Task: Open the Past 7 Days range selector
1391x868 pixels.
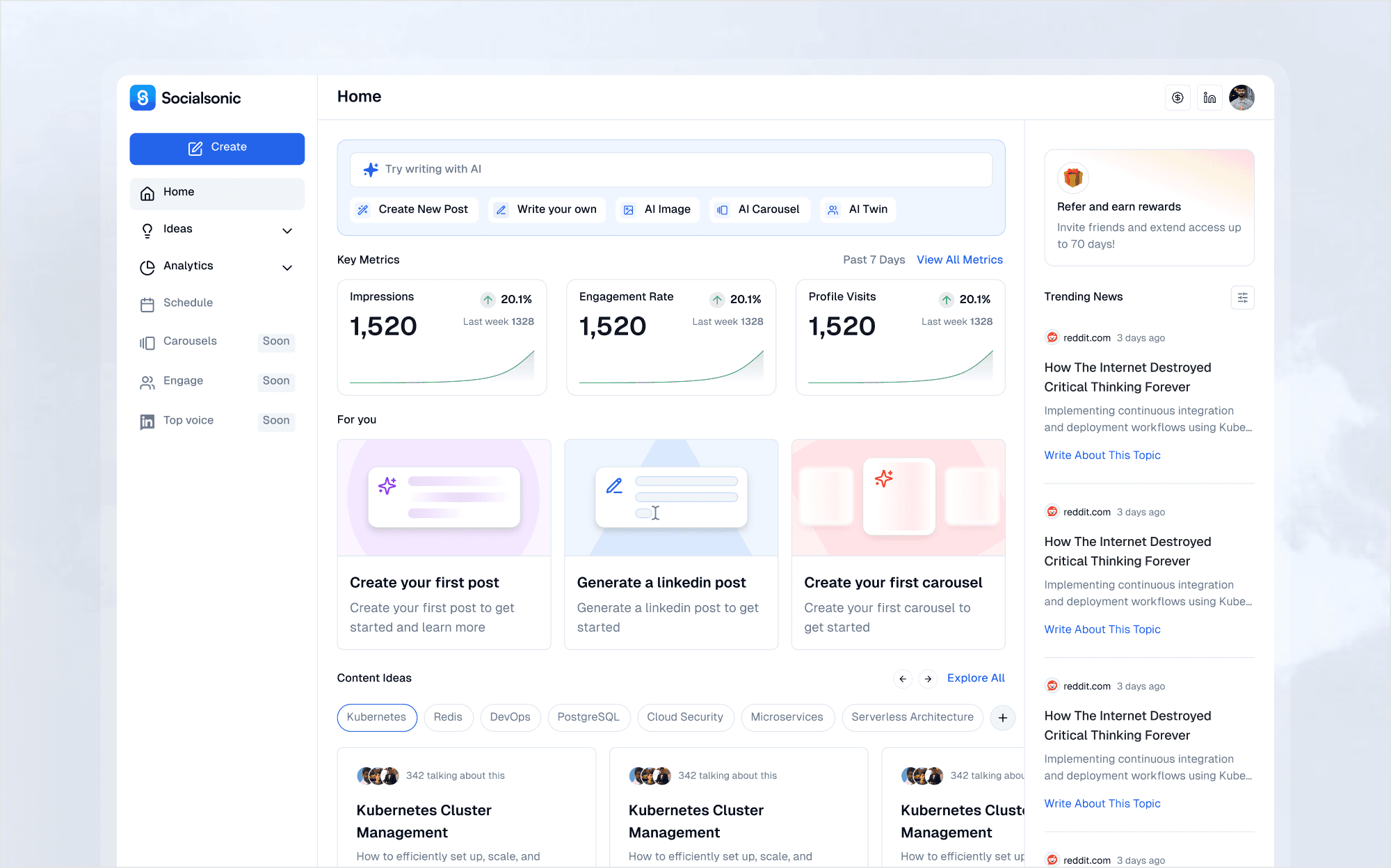Action: 874,260
